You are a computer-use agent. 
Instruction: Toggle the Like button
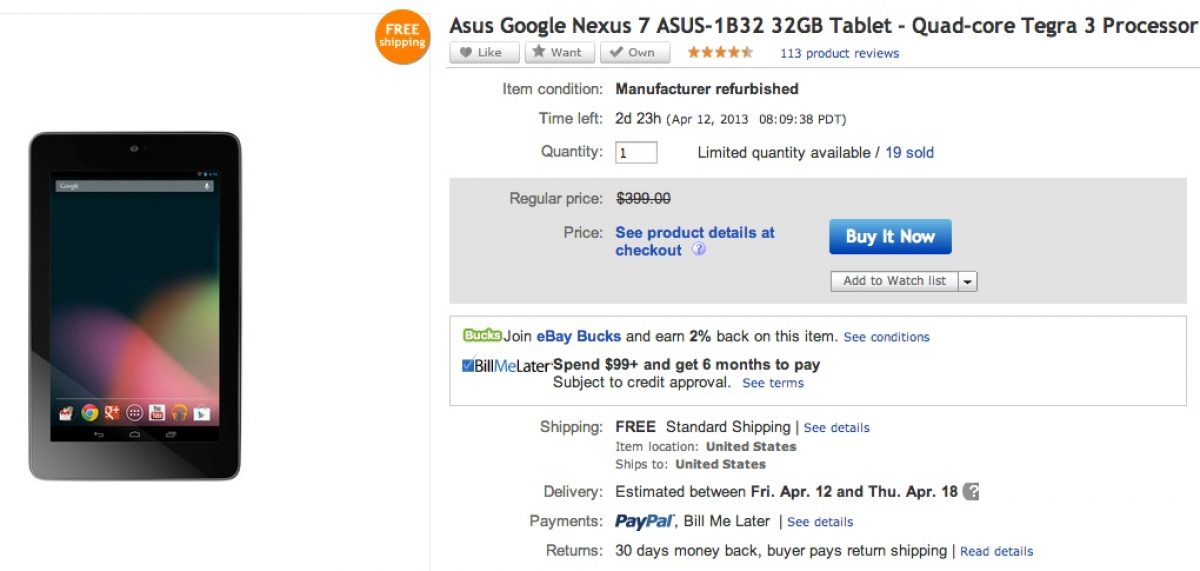[484, 53]
